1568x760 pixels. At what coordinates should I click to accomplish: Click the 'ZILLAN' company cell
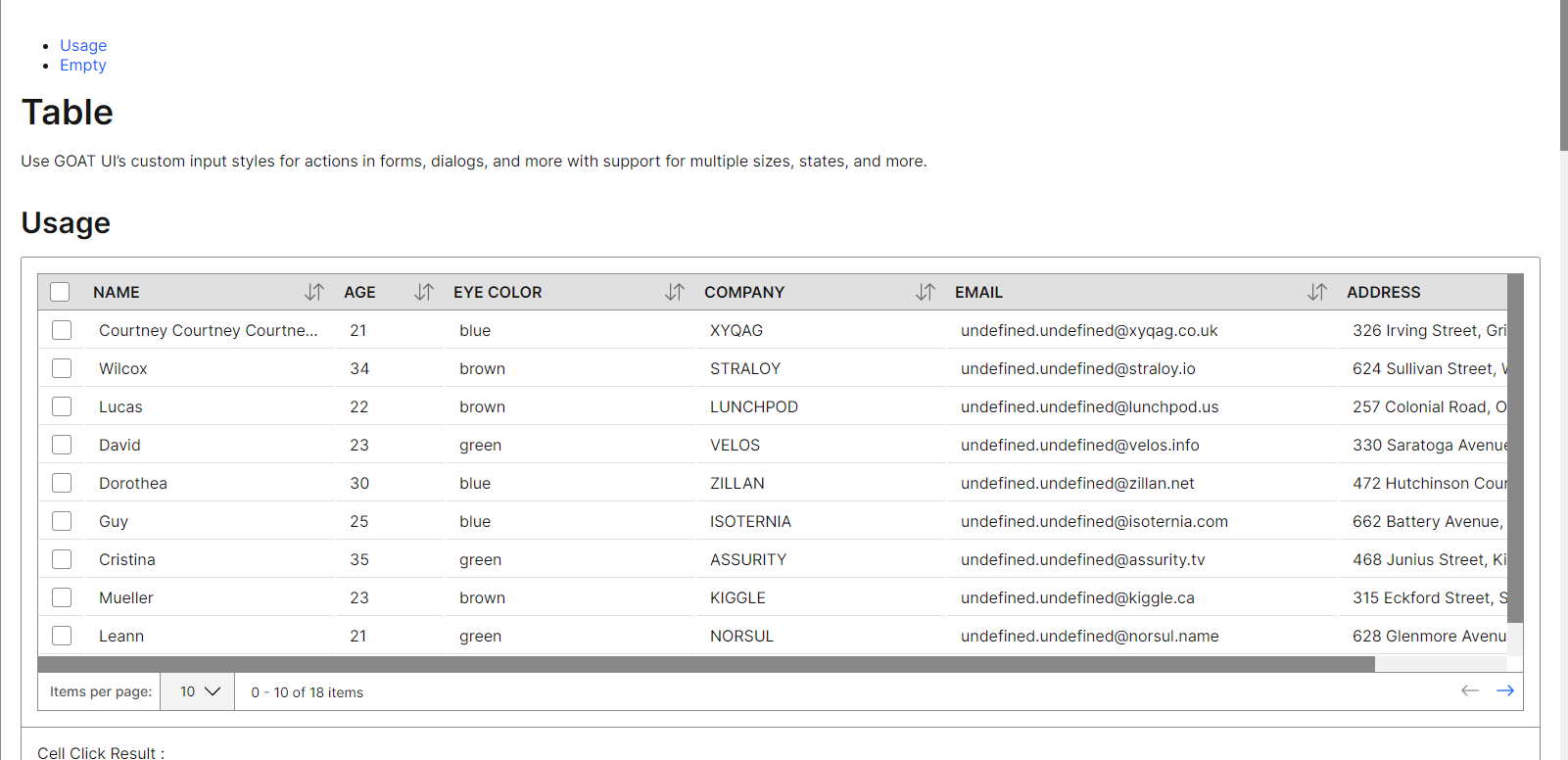click(821, 483)
